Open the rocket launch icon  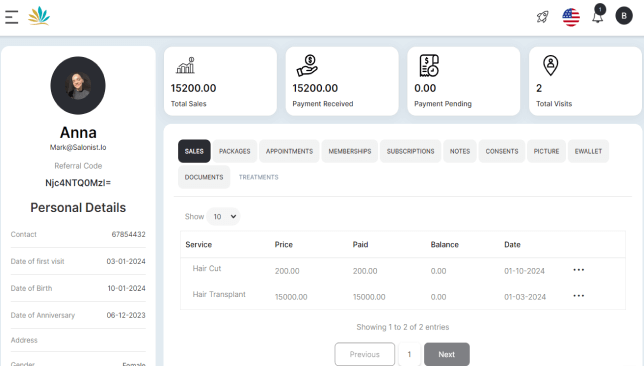click(543, 17)
